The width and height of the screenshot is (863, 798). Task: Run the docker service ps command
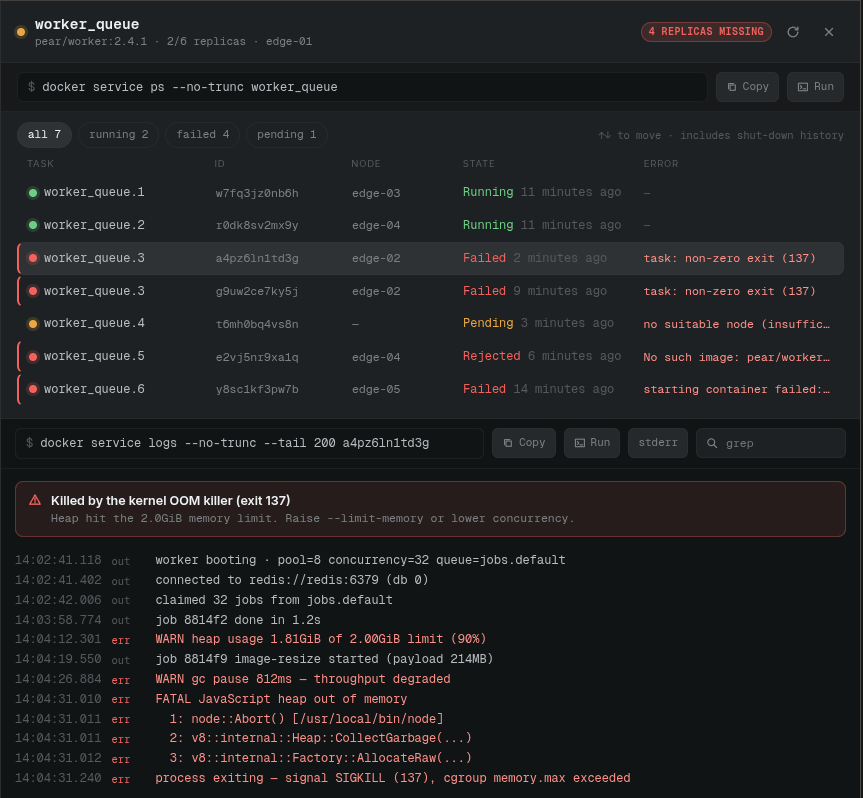(x=815, y=87)
